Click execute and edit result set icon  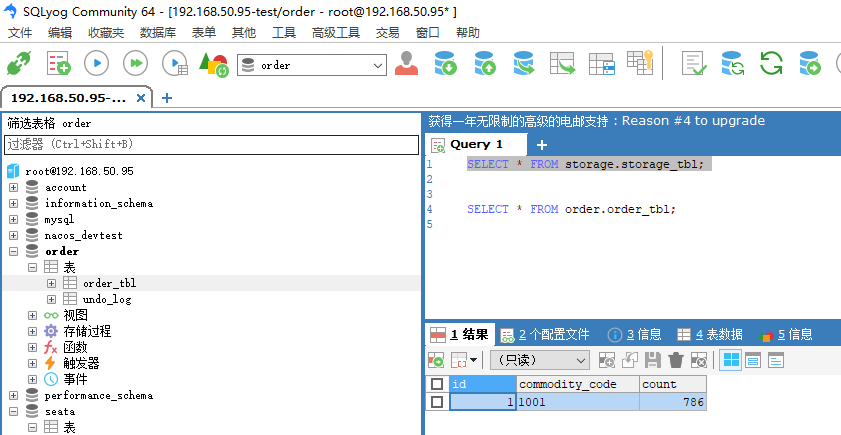pos(175,63)
